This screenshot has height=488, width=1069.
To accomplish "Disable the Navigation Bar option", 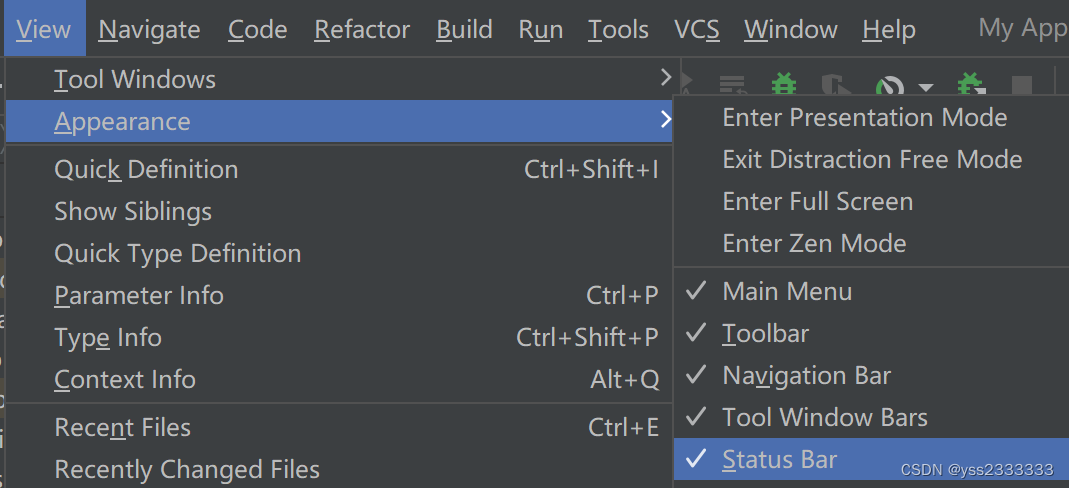I will [806, 376].
